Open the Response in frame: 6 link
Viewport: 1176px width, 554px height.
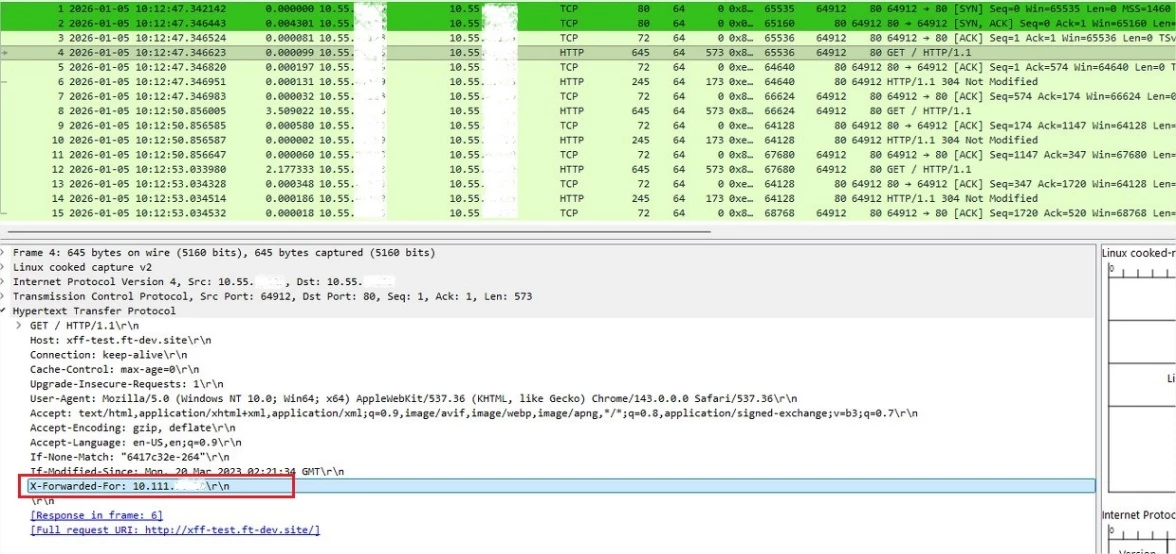click(x=96, y=516)
